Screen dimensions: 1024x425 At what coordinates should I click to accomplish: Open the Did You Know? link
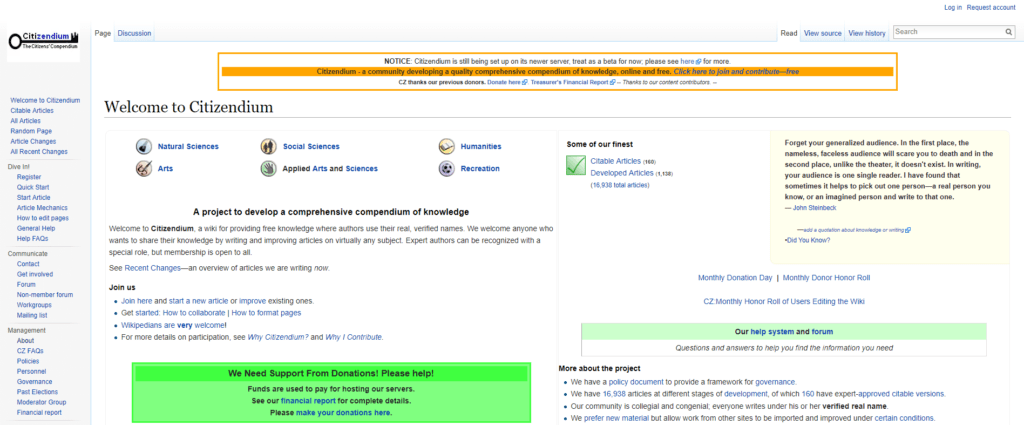(x=808, y=240)
